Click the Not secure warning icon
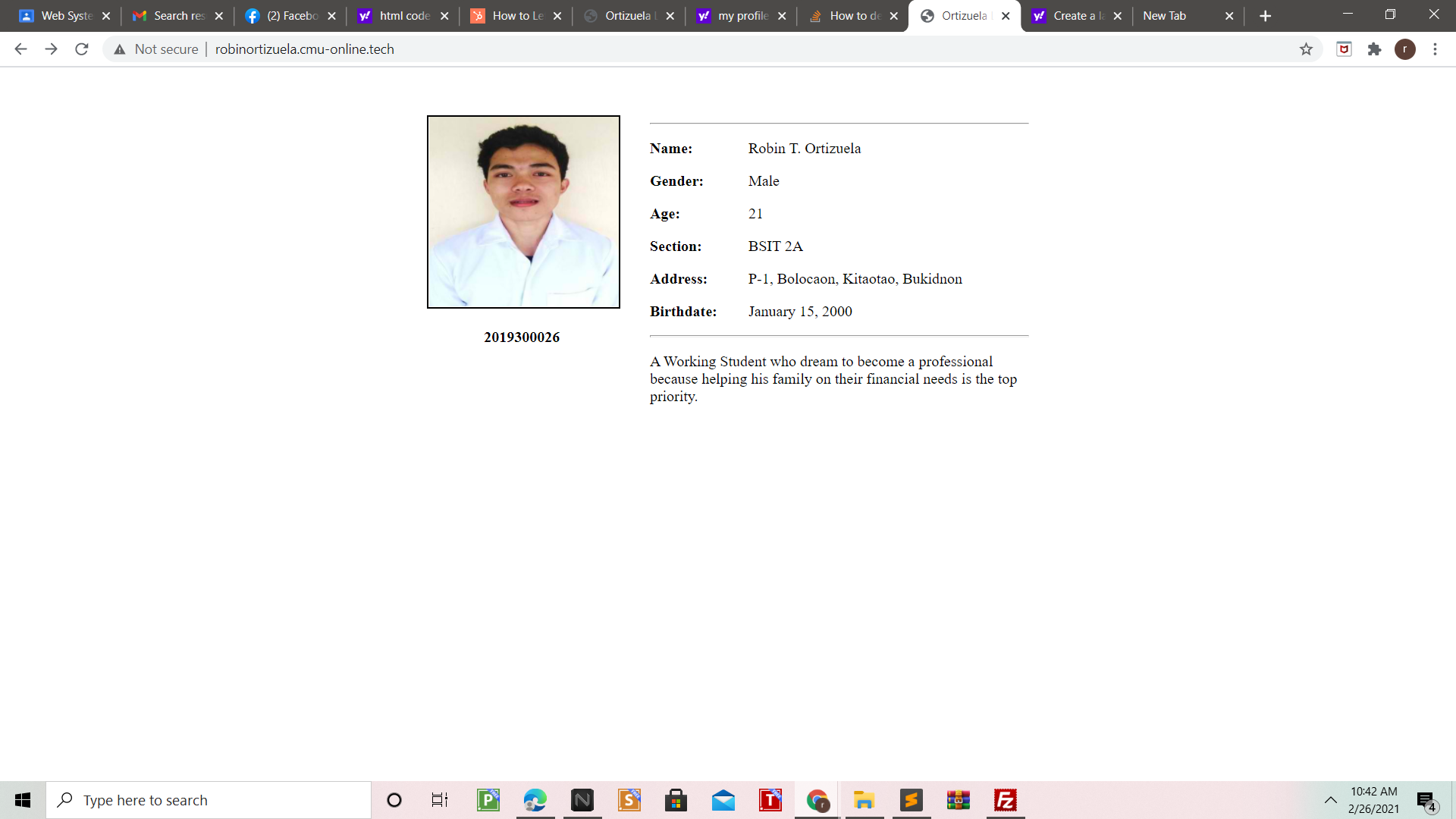This screenshot has width=1456, height=819. tap(120, 49)
